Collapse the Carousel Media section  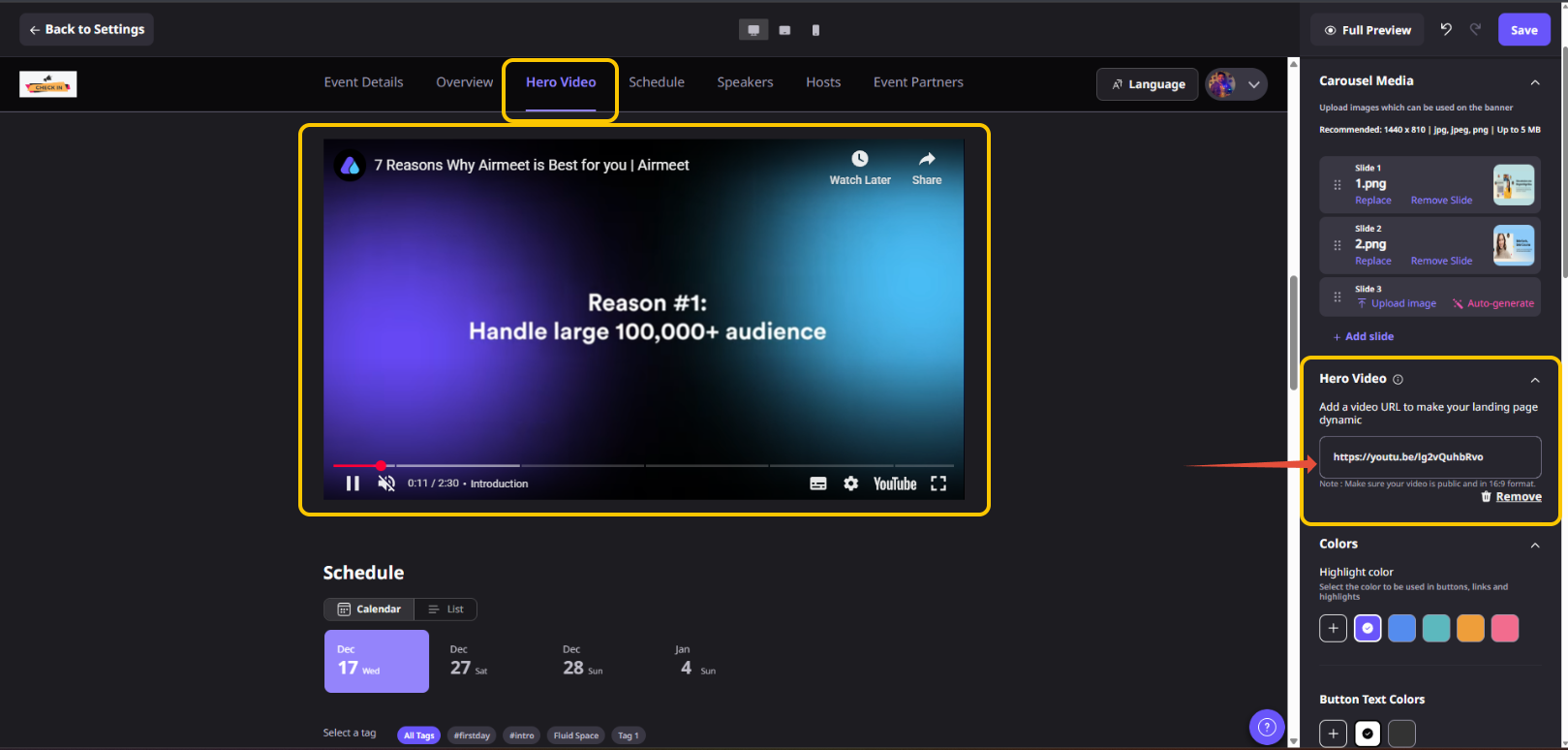pyautogui.click(x=1535, y=82)
